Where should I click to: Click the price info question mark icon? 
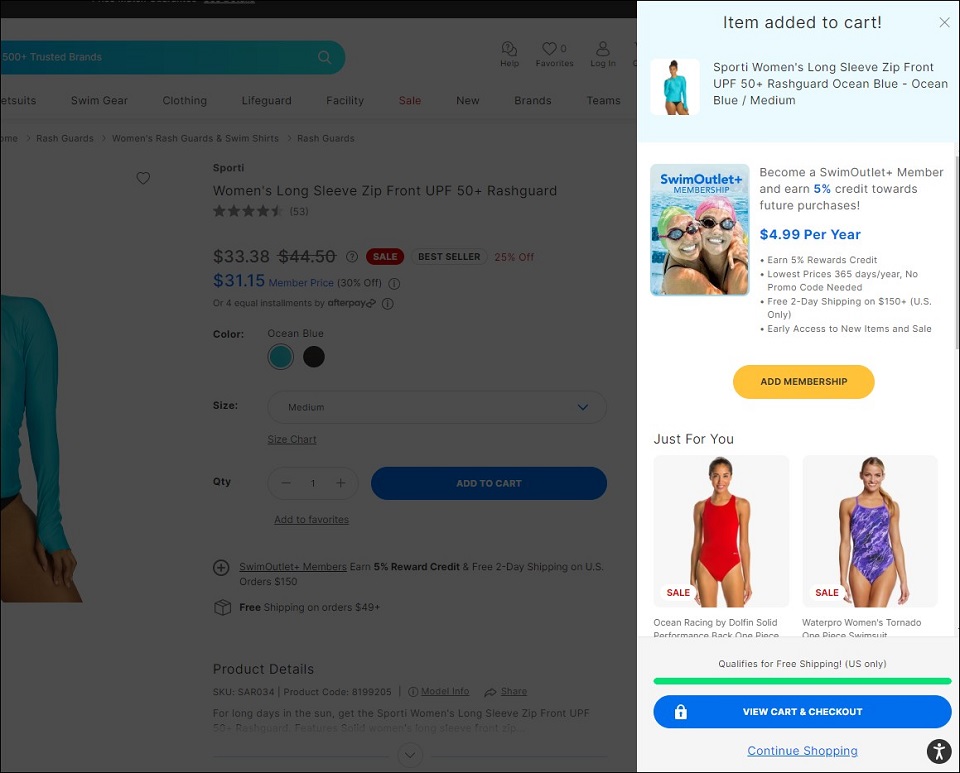[x=351, y=256]
